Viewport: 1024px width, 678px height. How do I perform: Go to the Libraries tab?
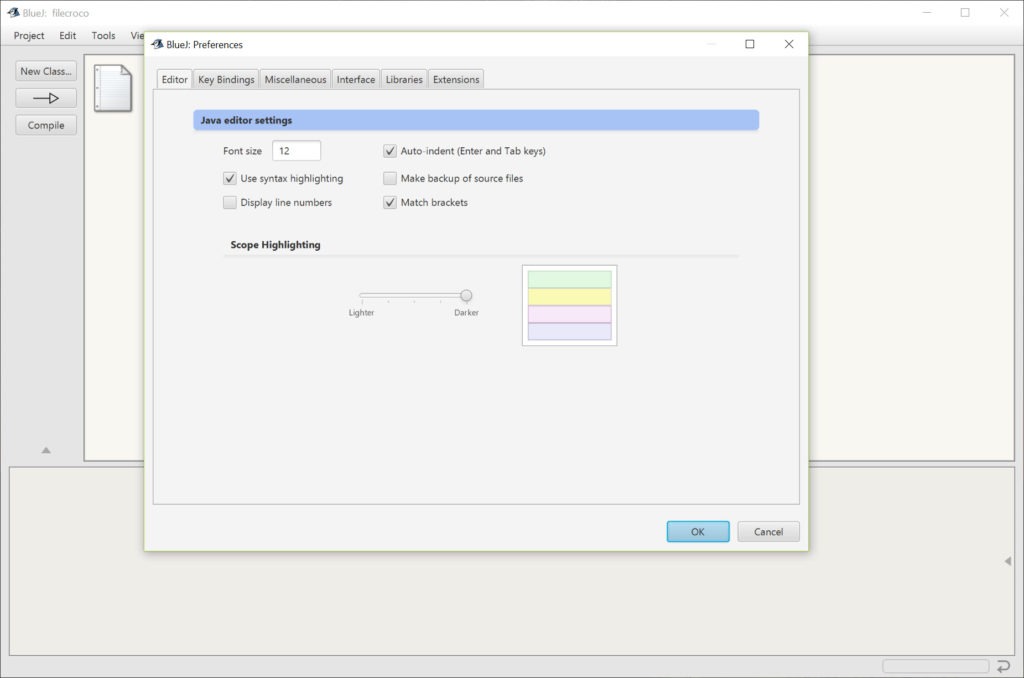[x=404, y=79]
